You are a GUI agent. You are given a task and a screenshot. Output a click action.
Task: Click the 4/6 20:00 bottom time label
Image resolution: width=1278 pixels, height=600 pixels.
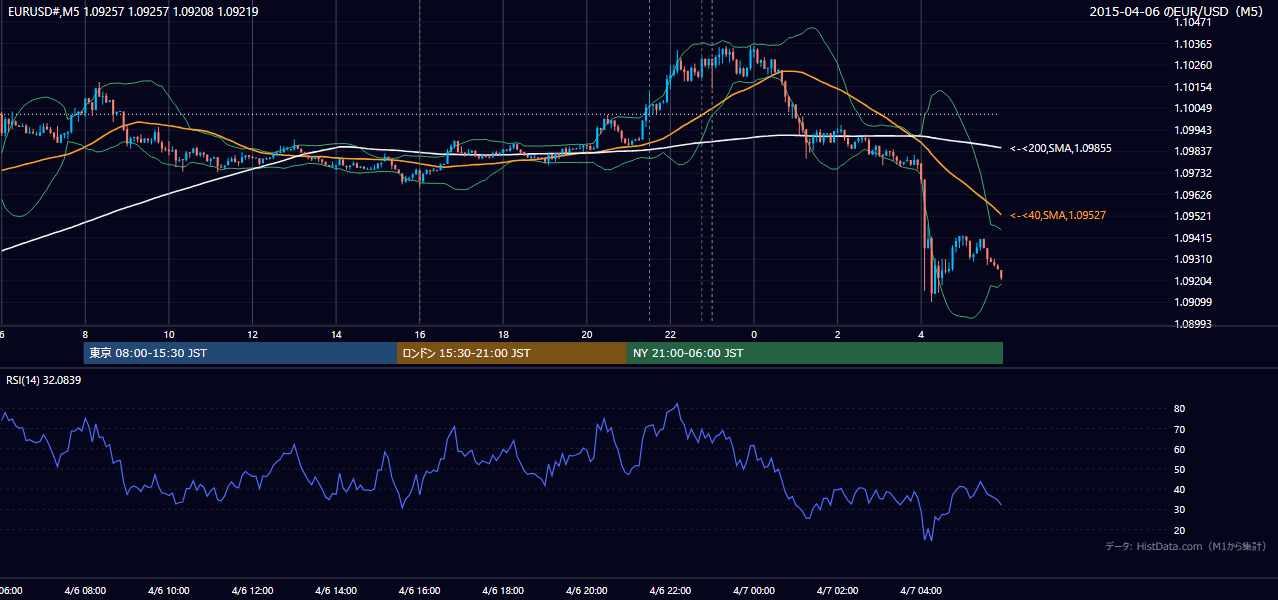point(587,591)
